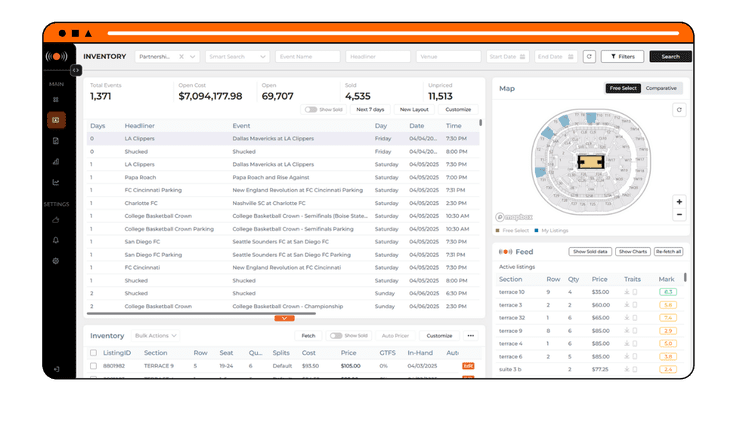This screenshot has width=750, height=422.
Task: Click the orange Edit icon for listing 8801982
Action: pos(468,366)
